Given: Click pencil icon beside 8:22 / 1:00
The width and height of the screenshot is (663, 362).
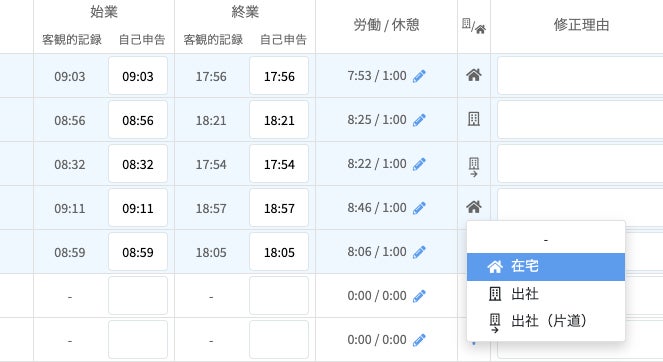Looking at the screenshot, I should tap(419, 165).
